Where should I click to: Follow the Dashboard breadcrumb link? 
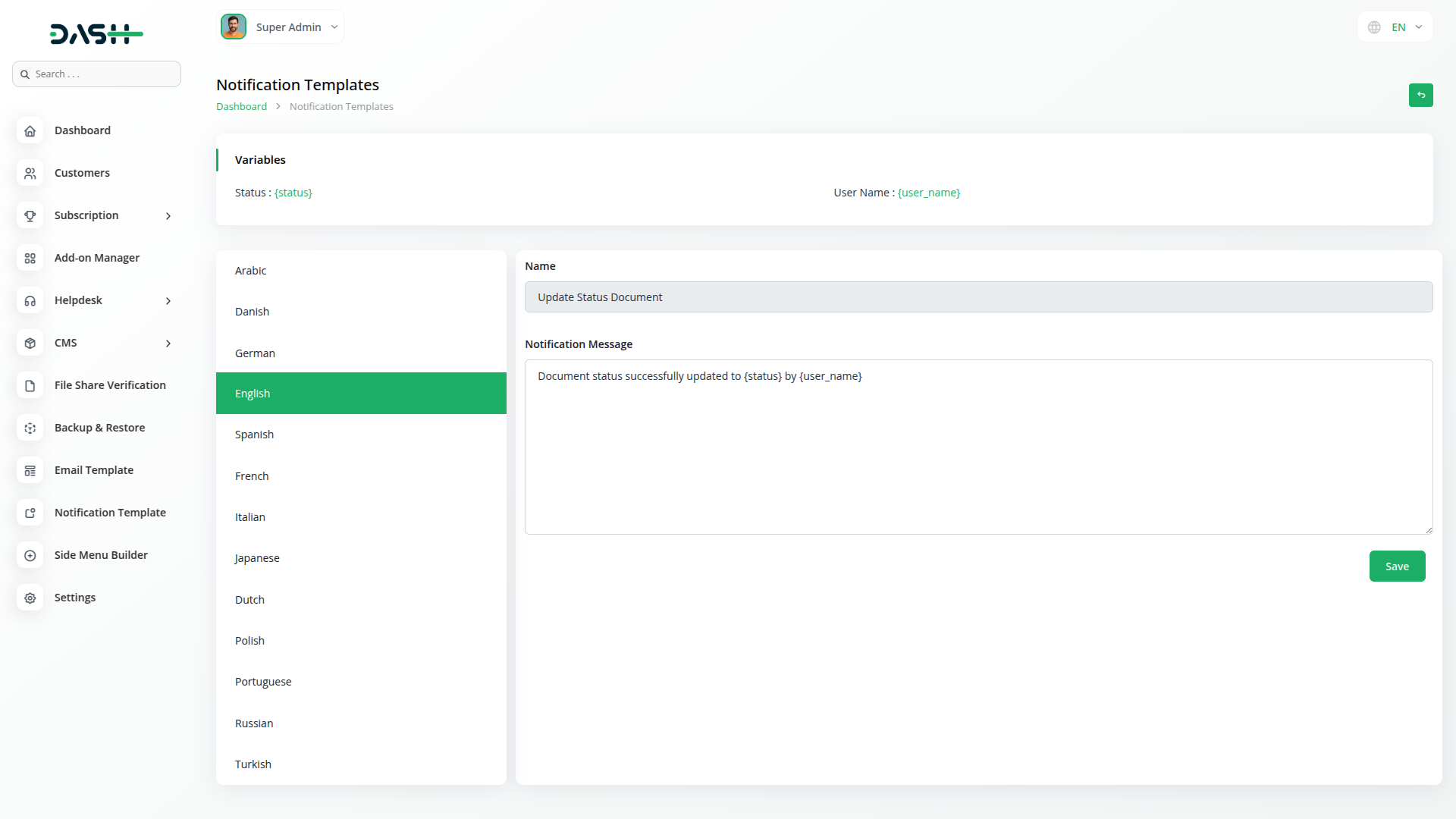241,107
